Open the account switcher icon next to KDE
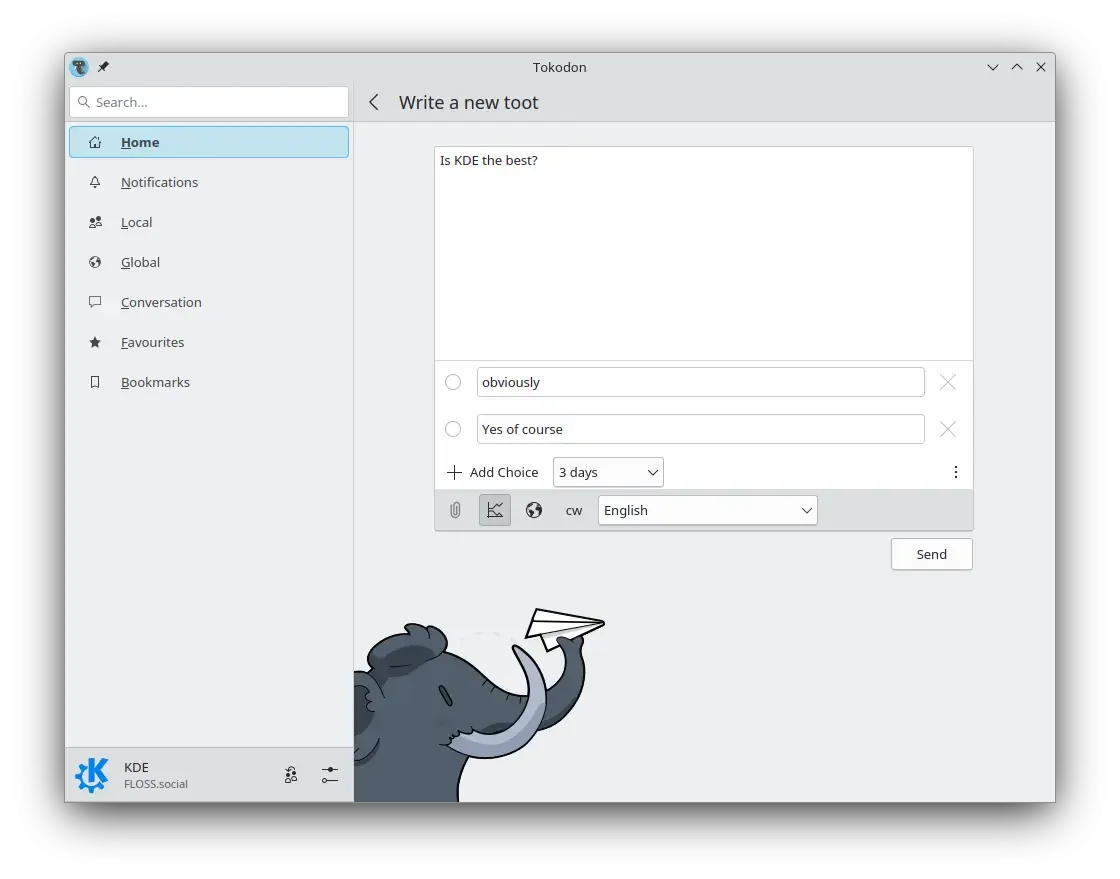 [x=291, y=775]
